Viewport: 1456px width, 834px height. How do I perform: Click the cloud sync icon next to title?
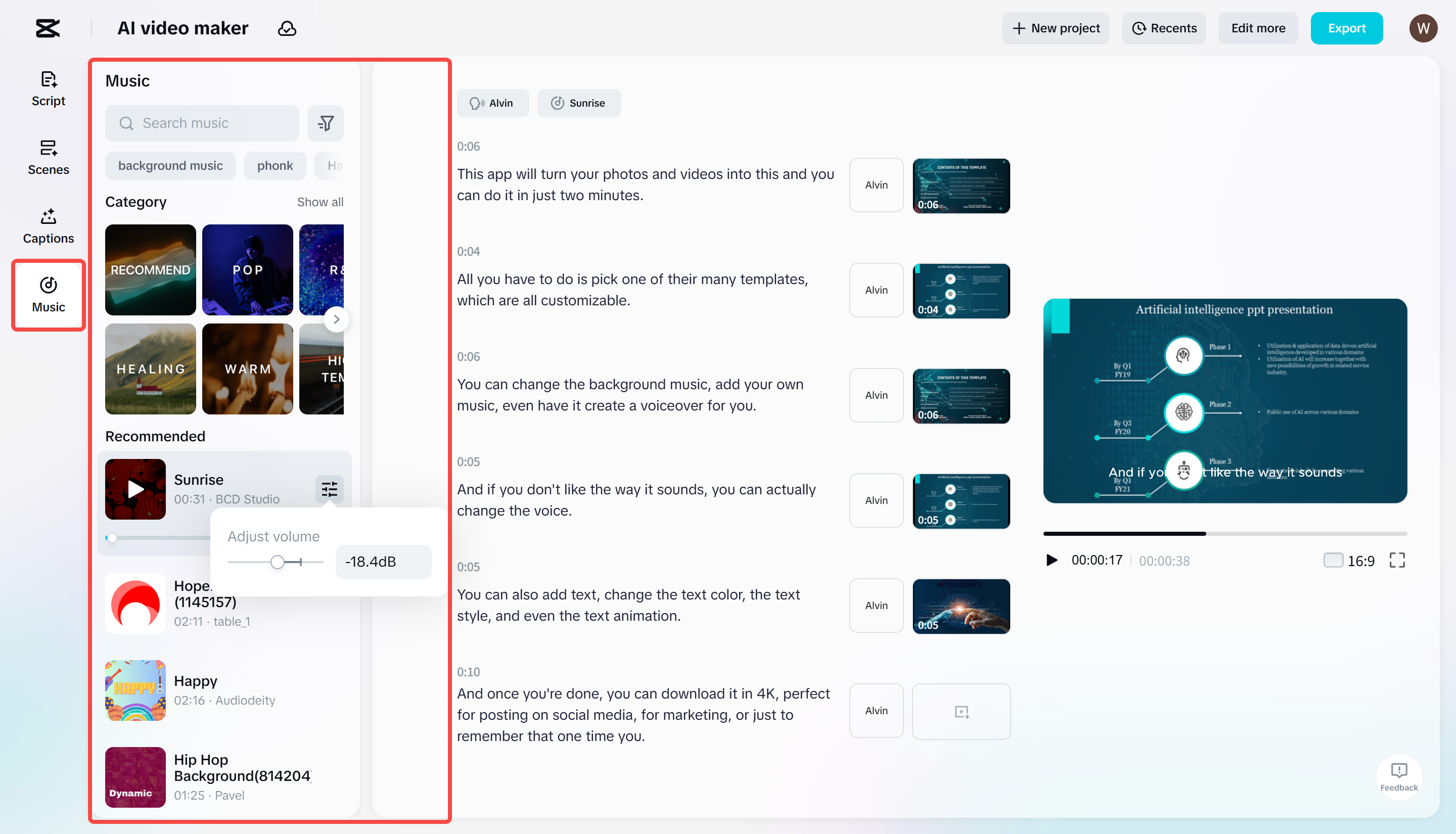pos(287,28)
